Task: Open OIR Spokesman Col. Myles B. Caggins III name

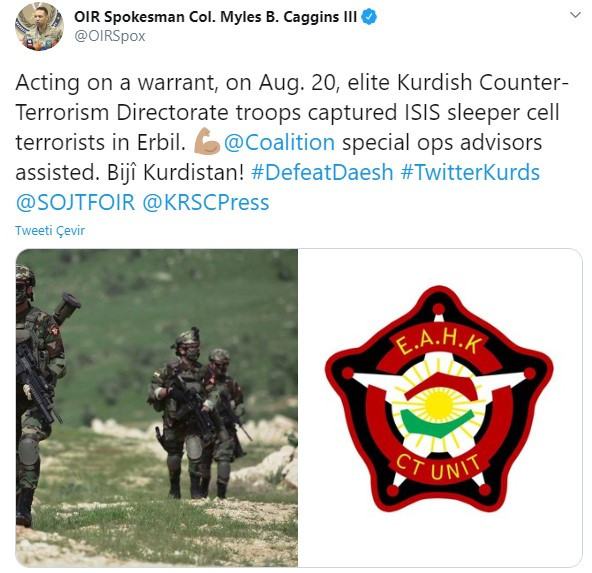Action: [x=215, y=17]
